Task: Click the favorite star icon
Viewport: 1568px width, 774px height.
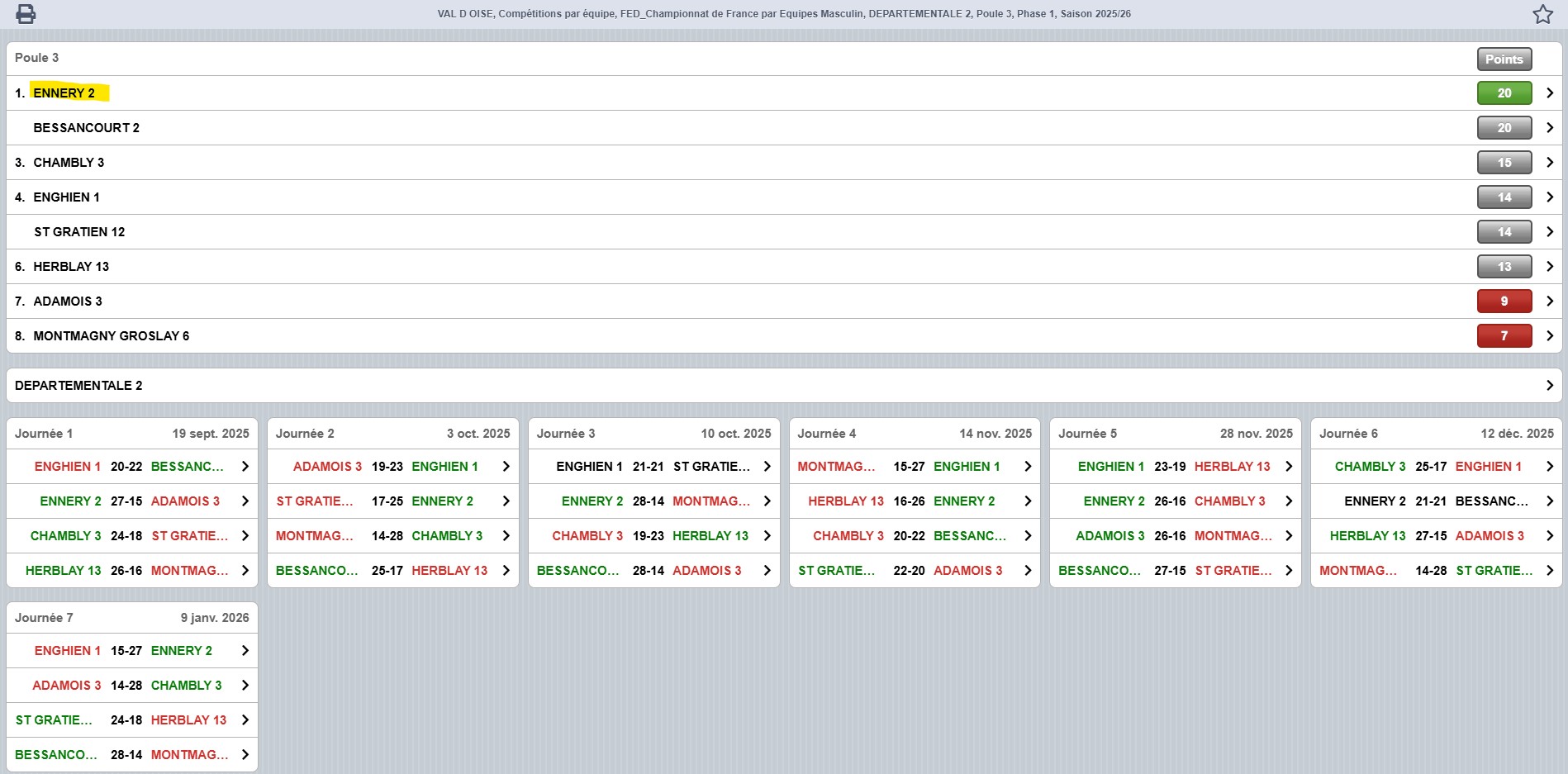Action: pyautogui.click(x=1542, y=14)
